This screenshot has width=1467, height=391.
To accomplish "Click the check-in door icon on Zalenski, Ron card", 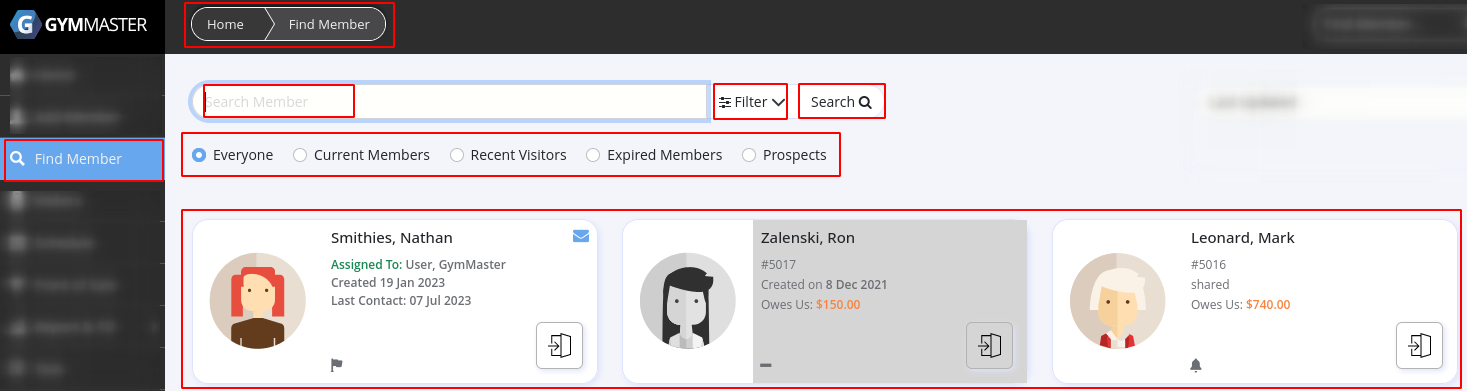I will tap(990, 345).
